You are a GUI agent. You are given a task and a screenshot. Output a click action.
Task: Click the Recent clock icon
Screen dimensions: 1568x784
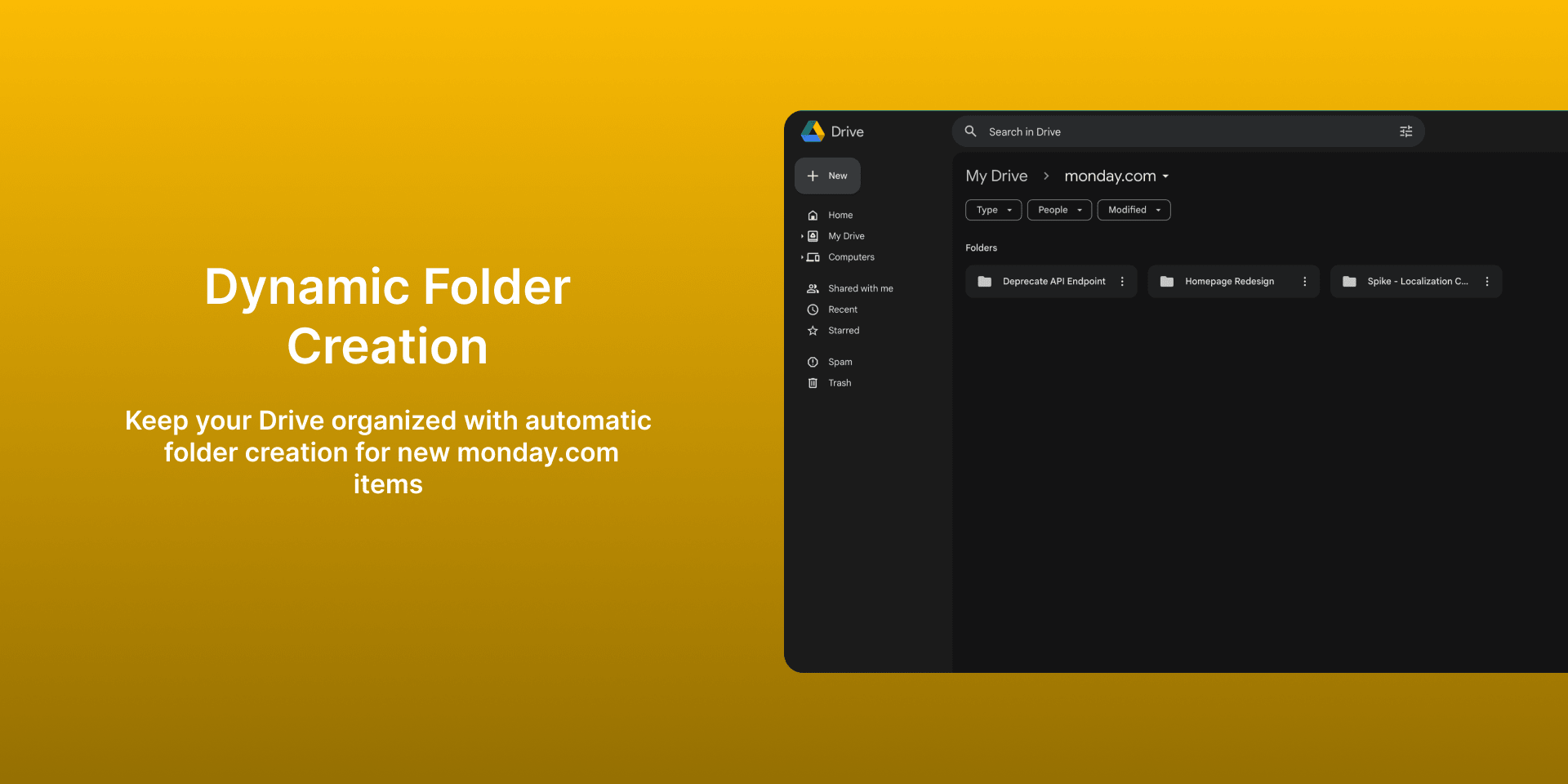coord(813,310)
